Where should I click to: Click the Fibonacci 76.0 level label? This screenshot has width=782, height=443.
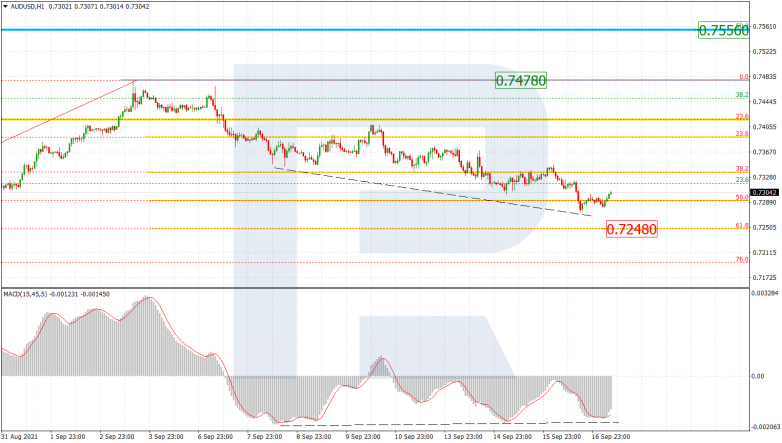[x=742, y=260]
